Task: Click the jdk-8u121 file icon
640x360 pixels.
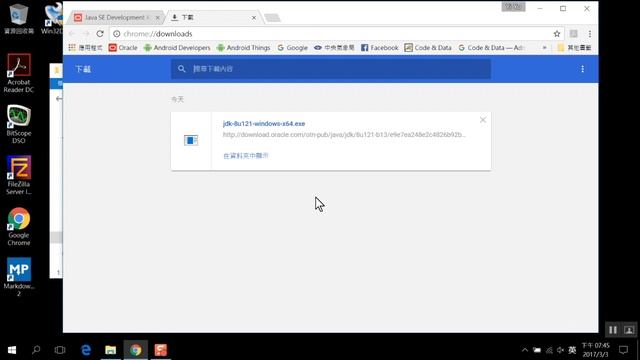Action: [x=191, y=140]
